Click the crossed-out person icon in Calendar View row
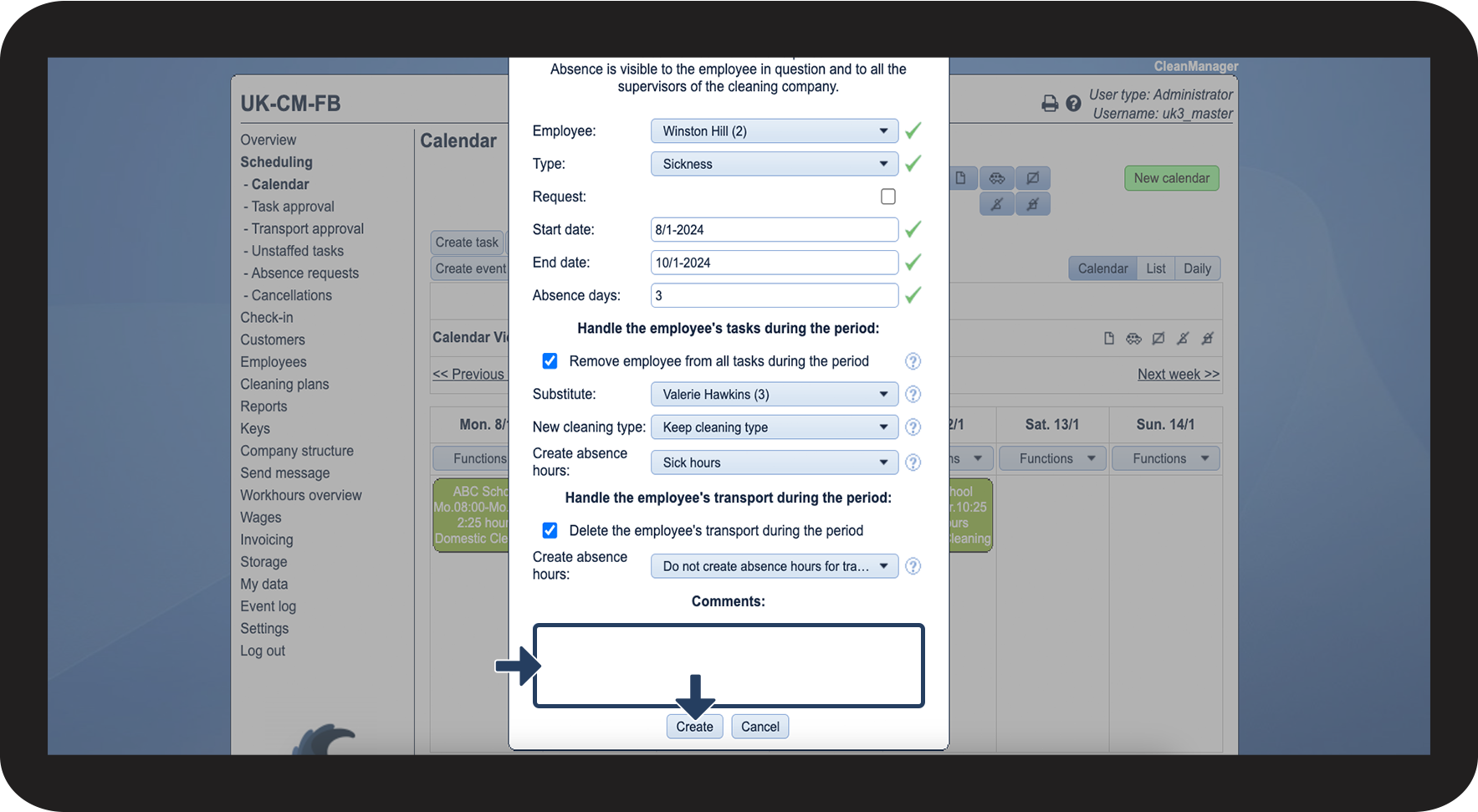 1183,339
